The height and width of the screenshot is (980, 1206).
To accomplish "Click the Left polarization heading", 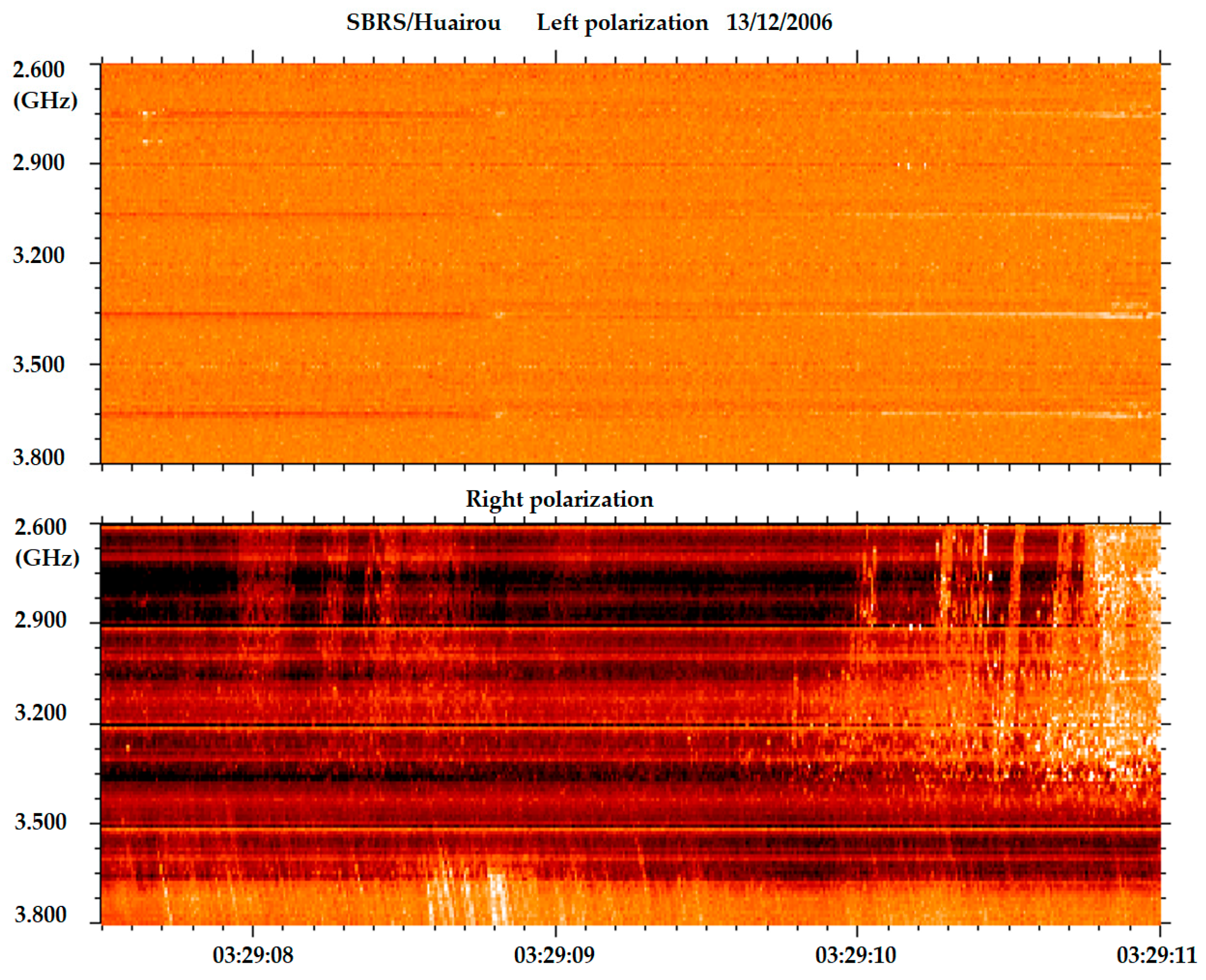I will coord(622,23).
